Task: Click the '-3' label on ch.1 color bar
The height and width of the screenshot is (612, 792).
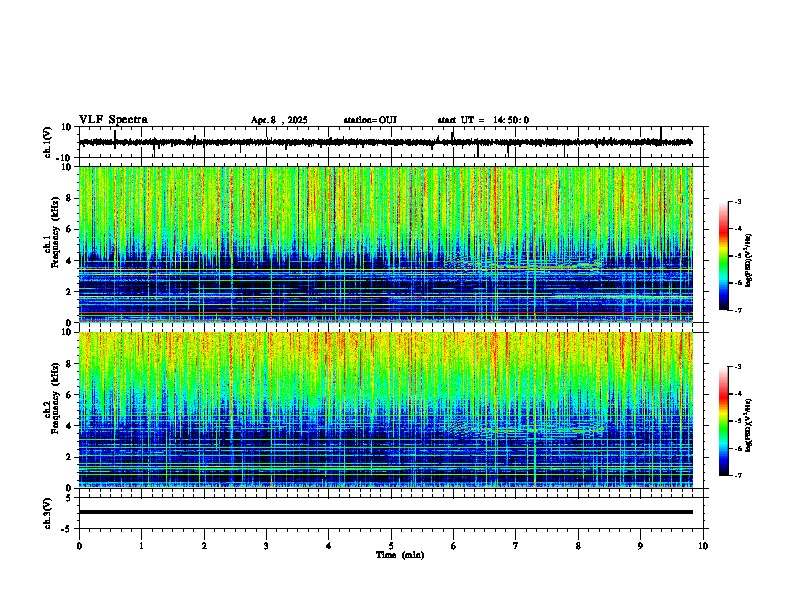Action: [737, 202]
